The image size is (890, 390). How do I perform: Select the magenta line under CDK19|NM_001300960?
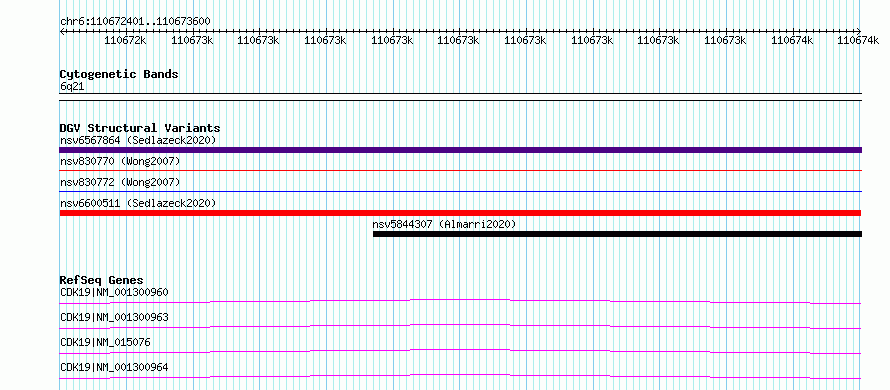(460, 301)
